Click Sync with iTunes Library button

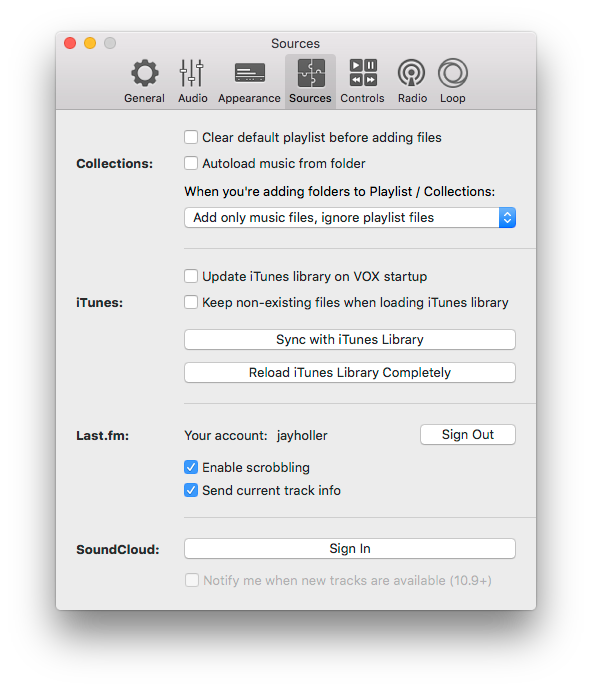tap(350, 339)
